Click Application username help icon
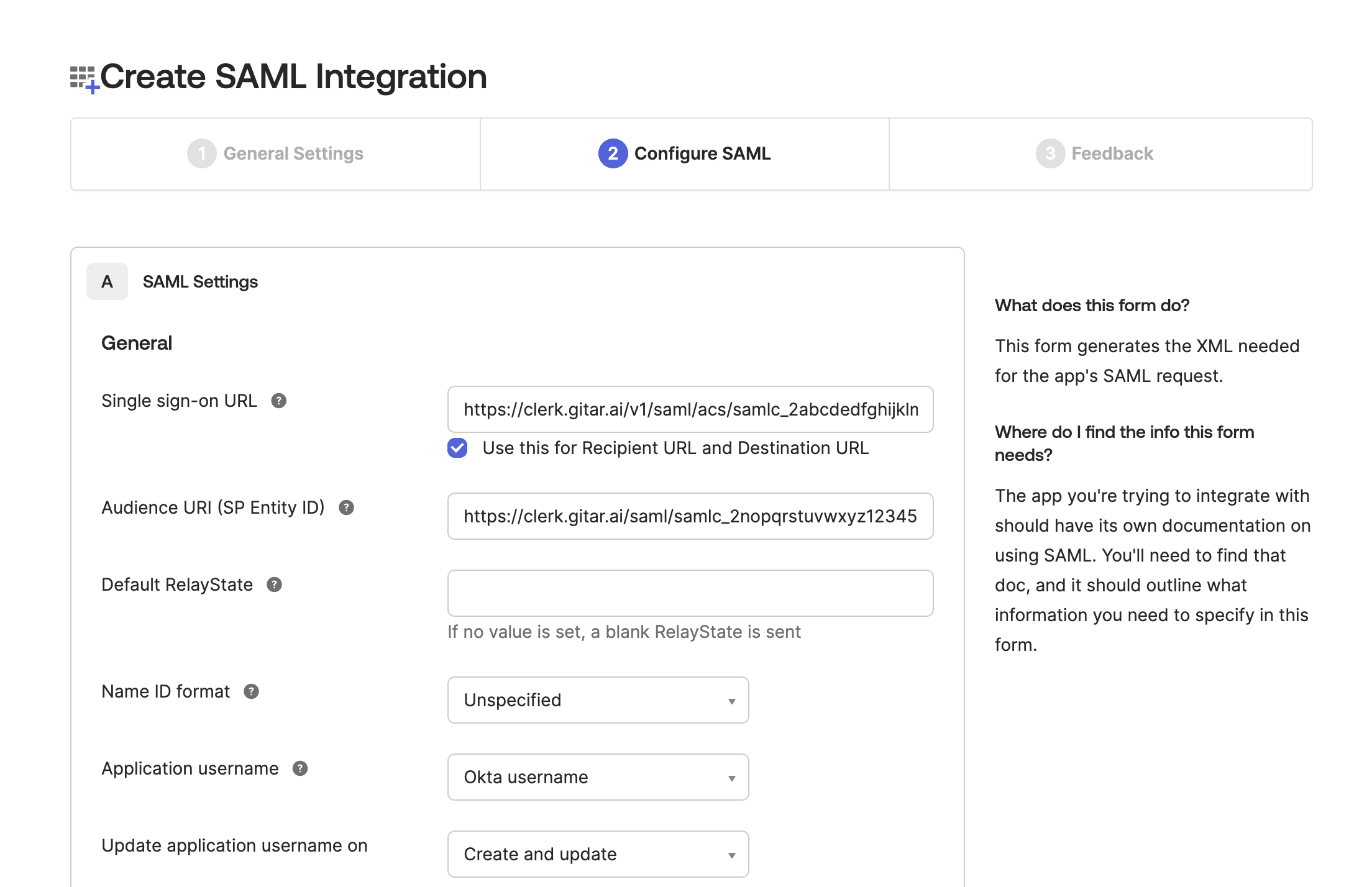Image resolution: width=1372 pixels, height=887 pixels. pyautogui.click(x=300, y=768)
